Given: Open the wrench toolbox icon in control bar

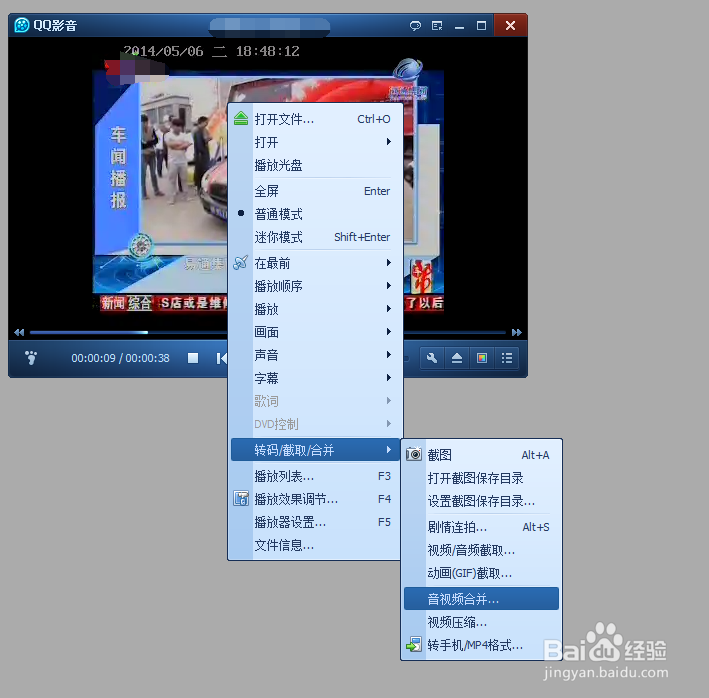Looking at the screenshot, I should [x=432, y=358].
